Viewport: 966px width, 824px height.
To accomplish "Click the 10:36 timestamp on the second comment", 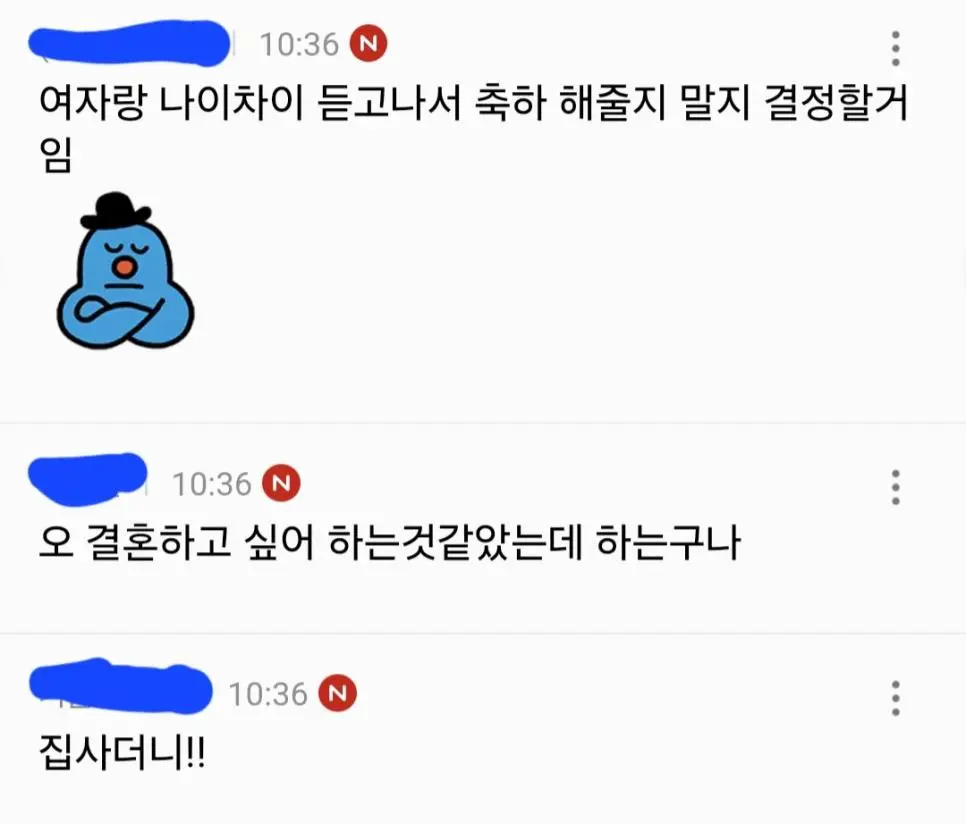I will click(212, 484).
